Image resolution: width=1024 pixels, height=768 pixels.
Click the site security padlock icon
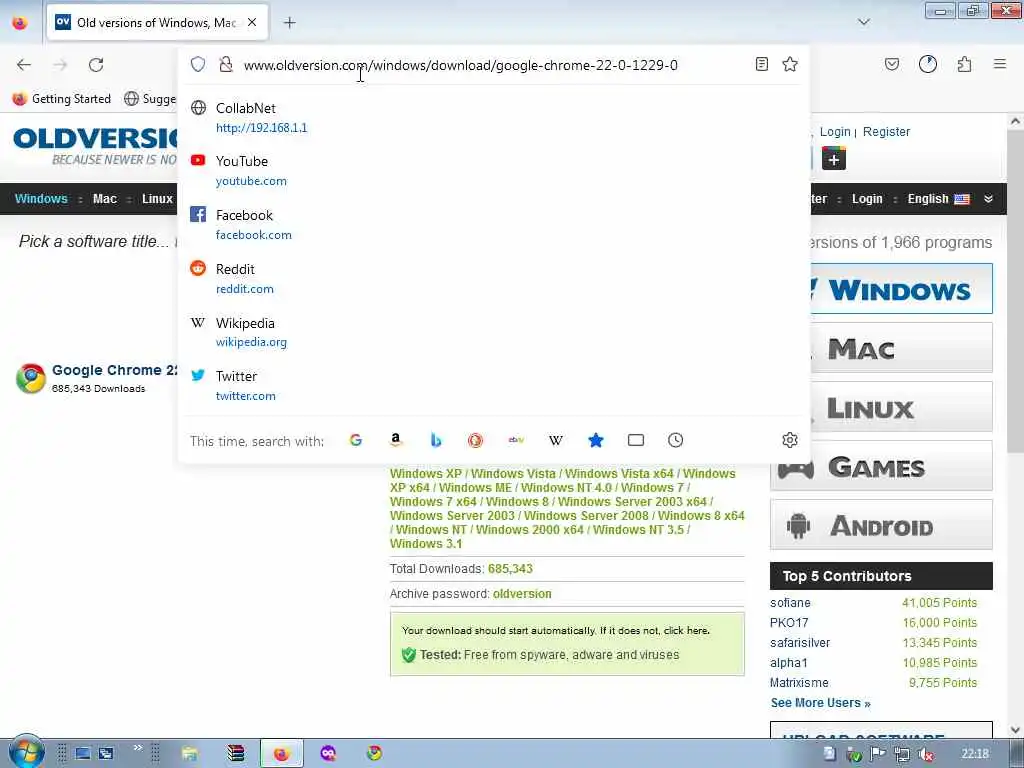click(226, 64)
